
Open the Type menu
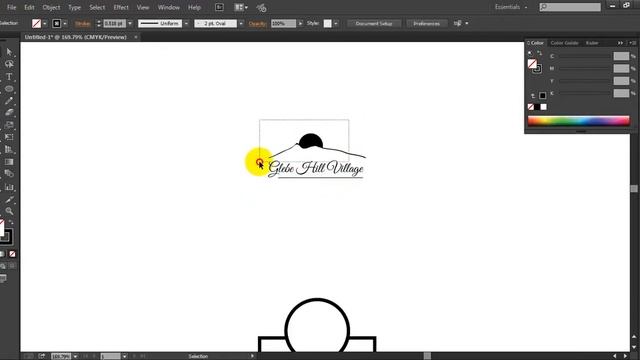point(74,7)
